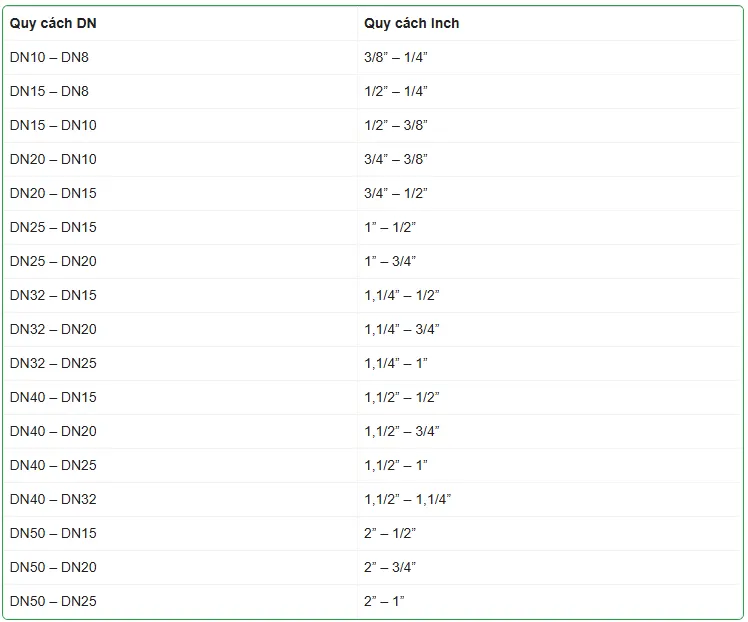Viewport: 748px width, 622px height.
Task: Click the "Quy cách DN" column header
Action: click(x=53, y=23)
